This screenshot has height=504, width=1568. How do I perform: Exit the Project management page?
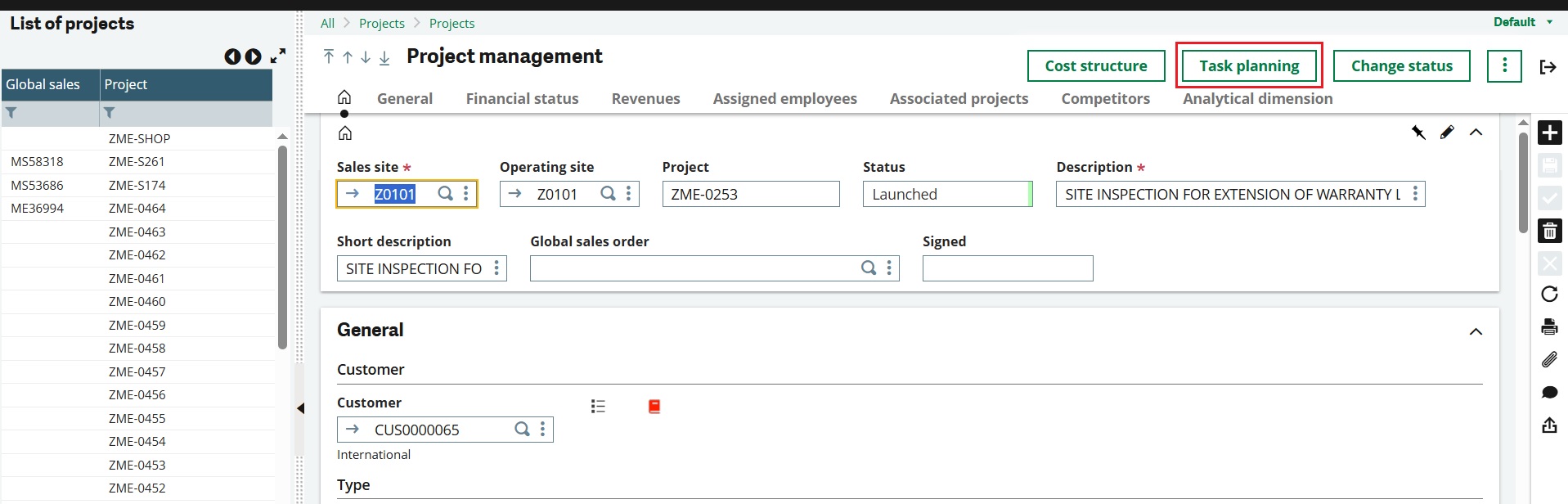pyautogui.click(x=1548, y=66)
